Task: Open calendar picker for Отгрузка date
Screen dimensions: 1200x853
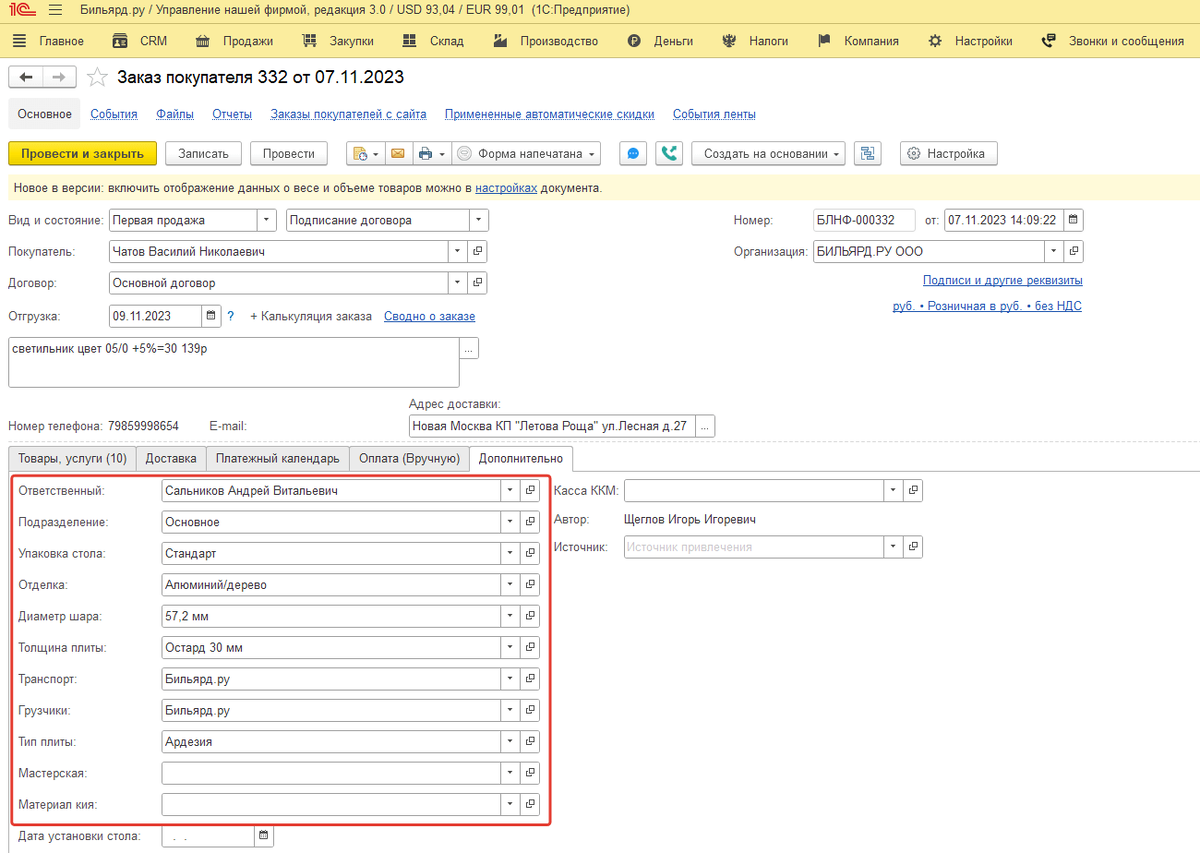Action: pos(211,316)
